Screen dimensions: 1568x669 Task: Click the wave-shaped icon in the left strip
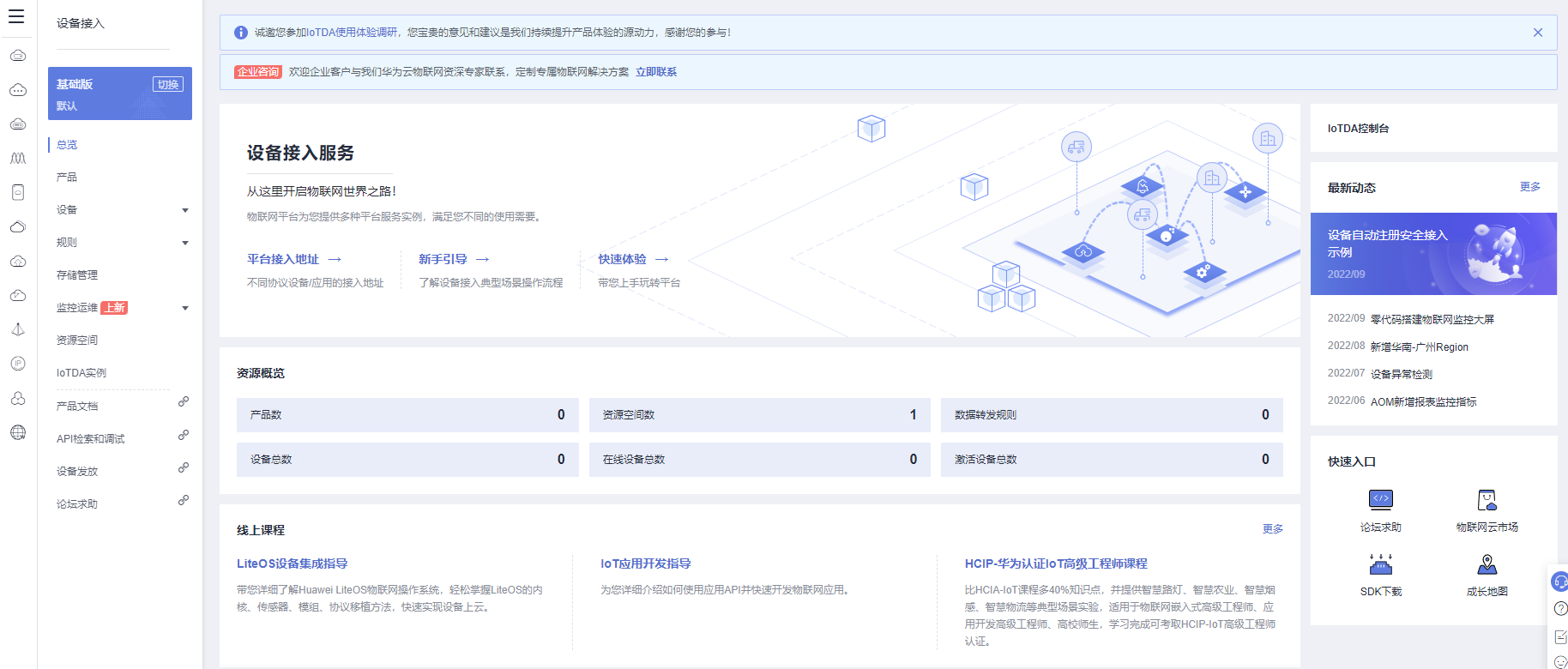(18, 159)
